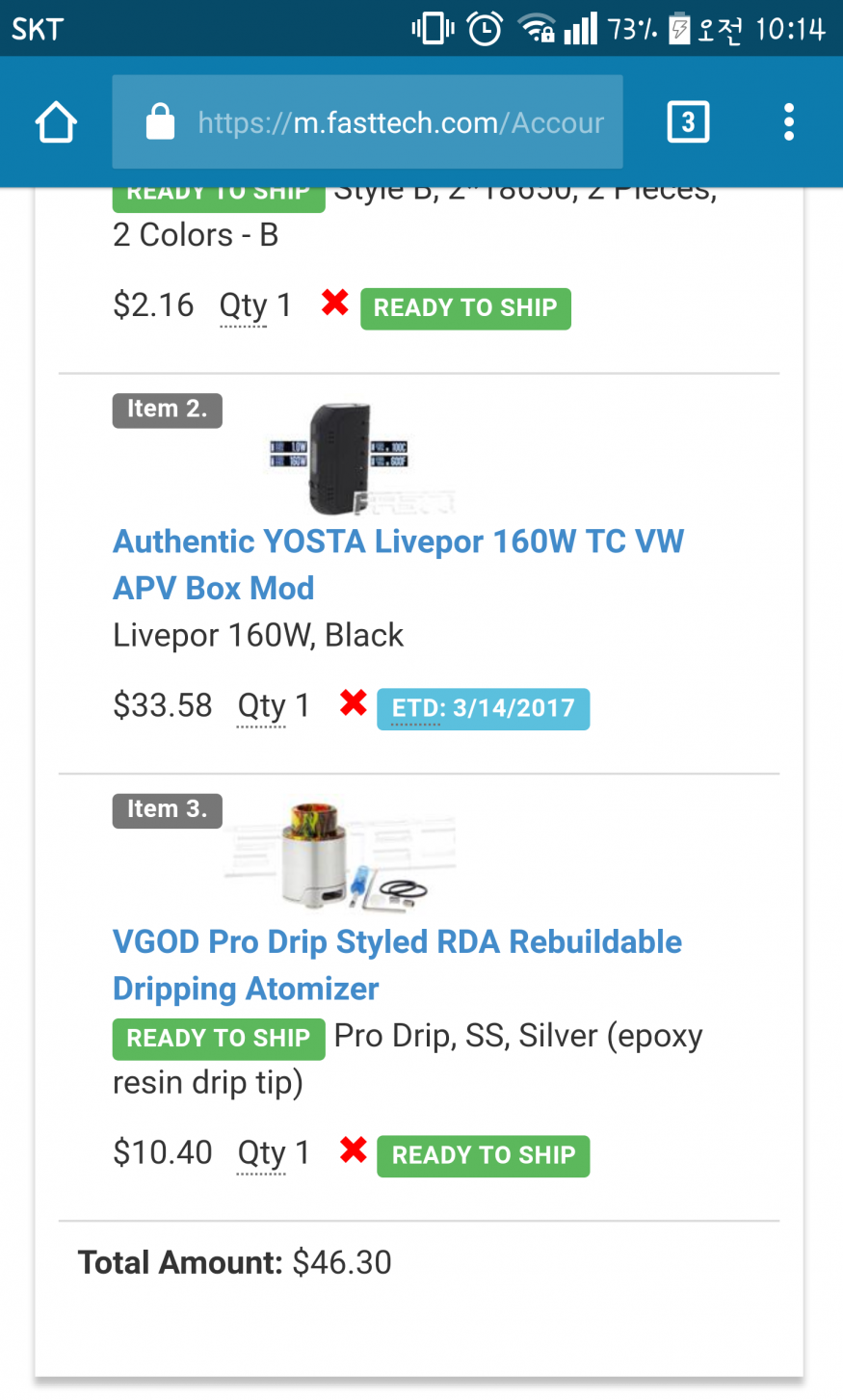Remove the YOSTA Livepor item with red X

pos(354,704)
